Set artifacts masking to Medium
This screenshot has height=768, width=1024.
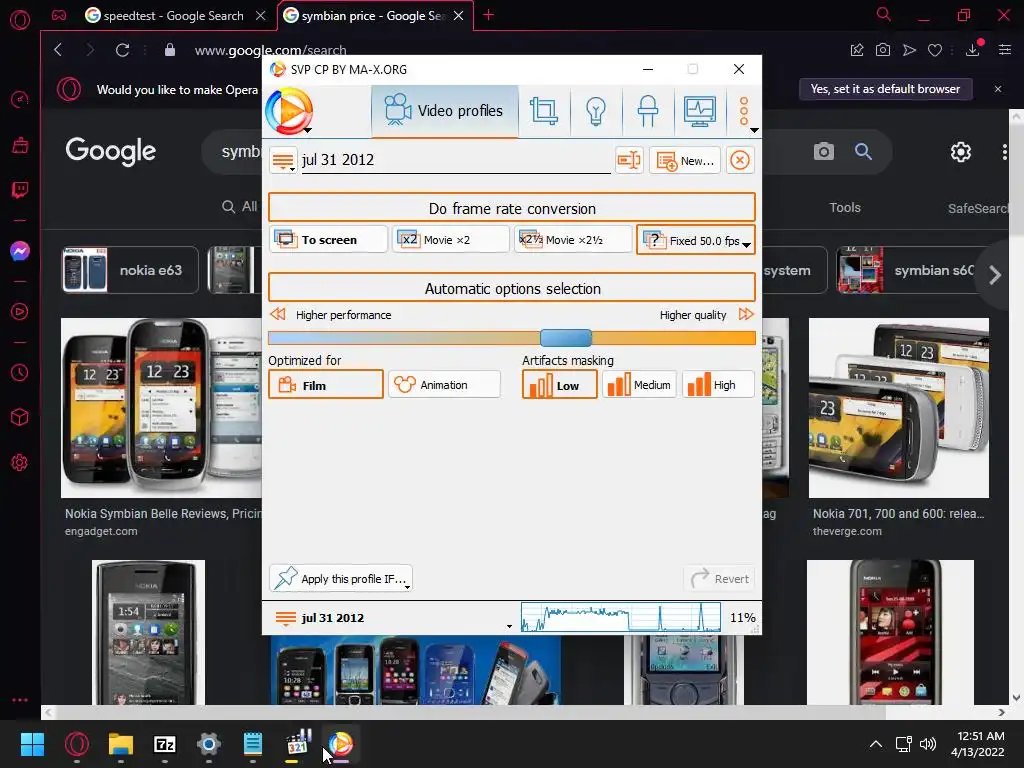638,385
